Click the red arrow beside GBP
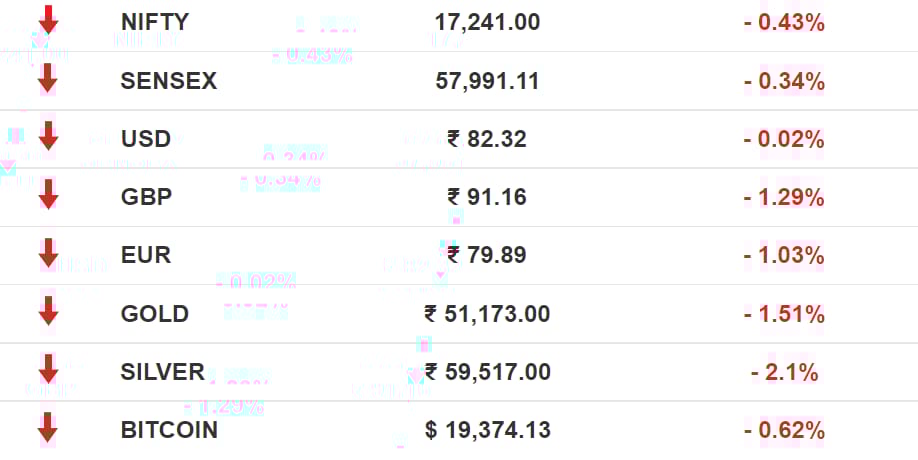The width and height of the screenshot is (918, 460). (x=48, y=194)
